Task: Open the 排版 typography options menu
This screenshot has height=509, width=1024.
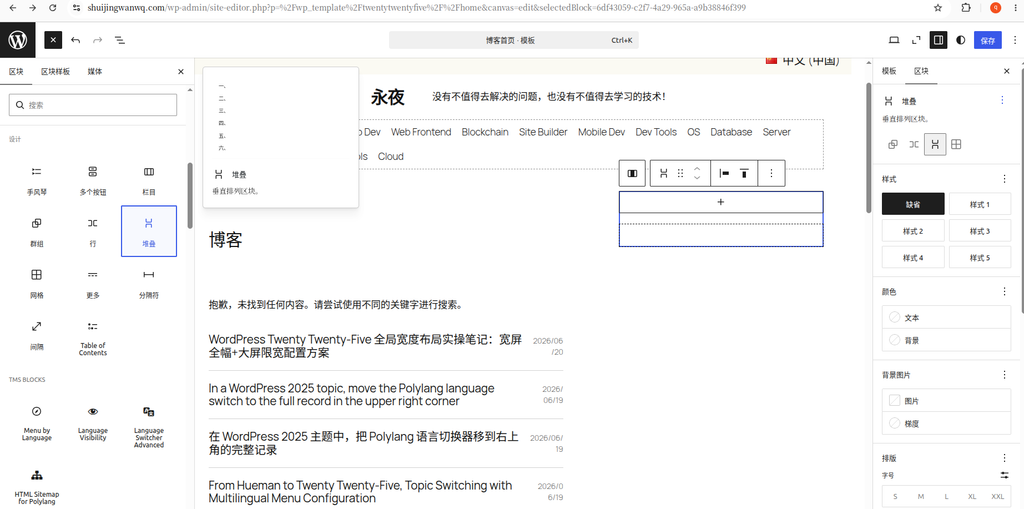Action: (x=1004, y=457)
